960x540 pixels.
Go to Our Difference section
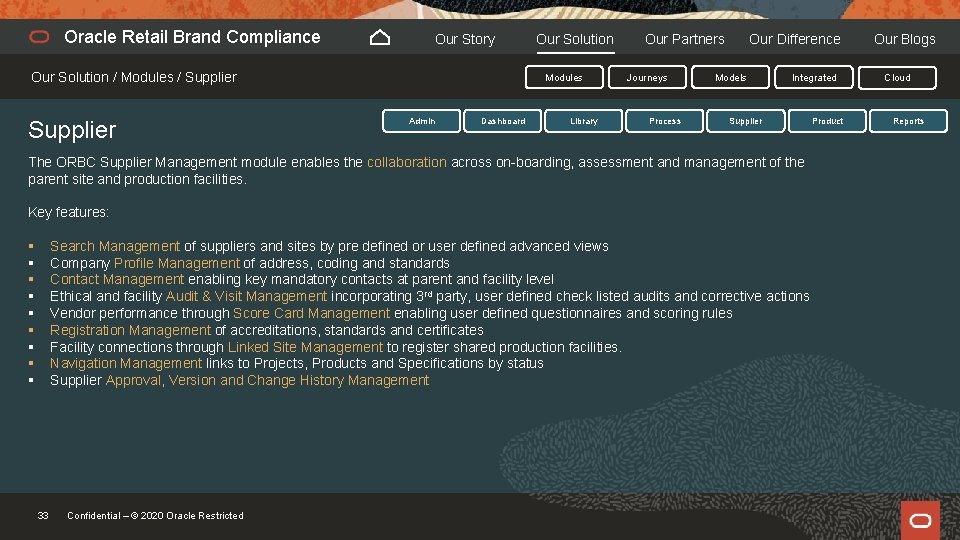(x=795, y=39)
